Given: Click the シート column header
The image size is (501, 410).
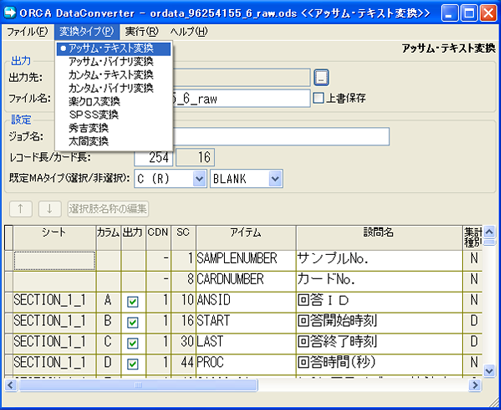Looking at the screenshot, I should (x=54, y=238).
